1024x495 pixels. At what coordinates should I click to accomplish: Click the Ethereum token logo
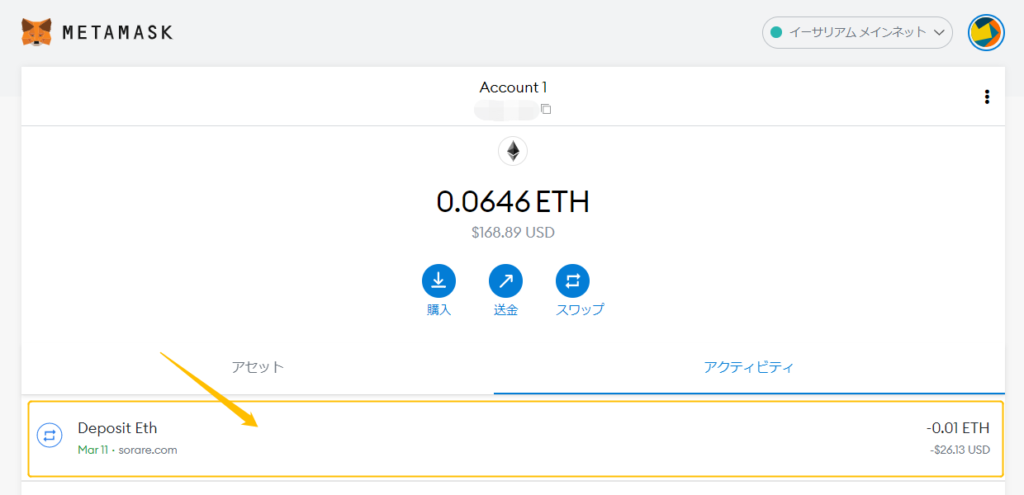(x=513, y=152)
